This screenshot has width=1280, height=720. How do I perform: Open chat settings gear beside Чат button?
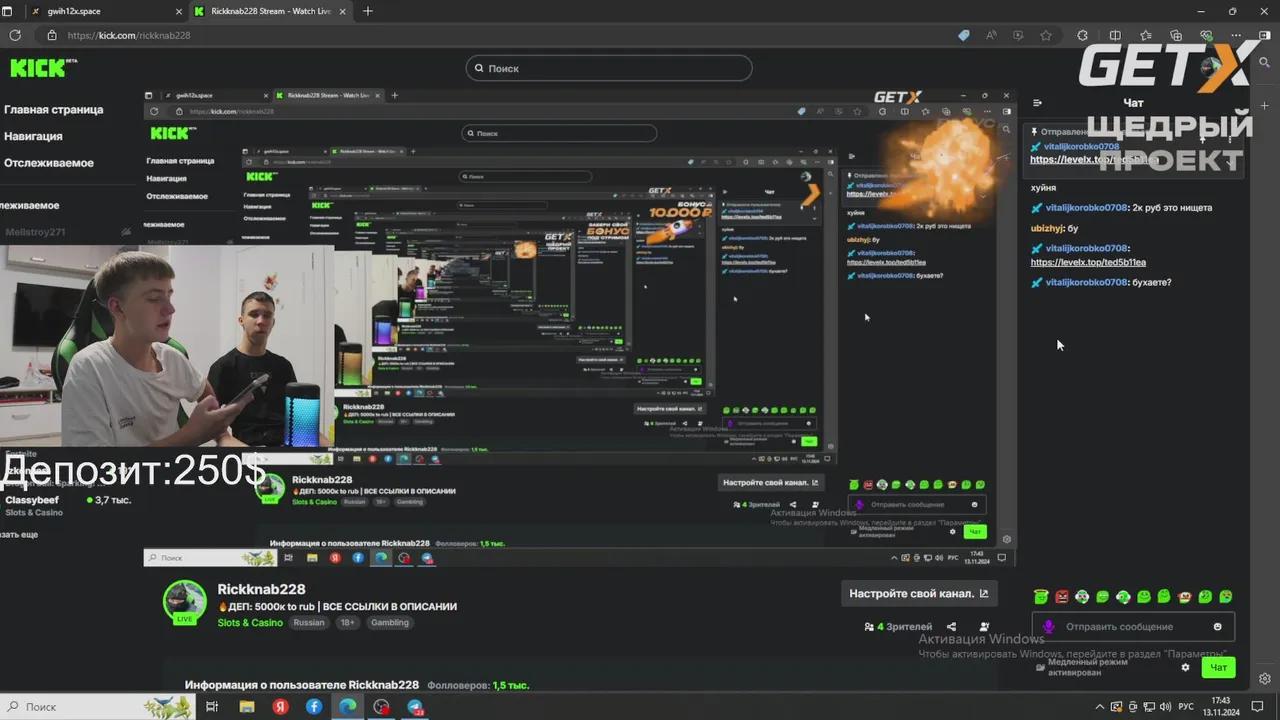1186,667
